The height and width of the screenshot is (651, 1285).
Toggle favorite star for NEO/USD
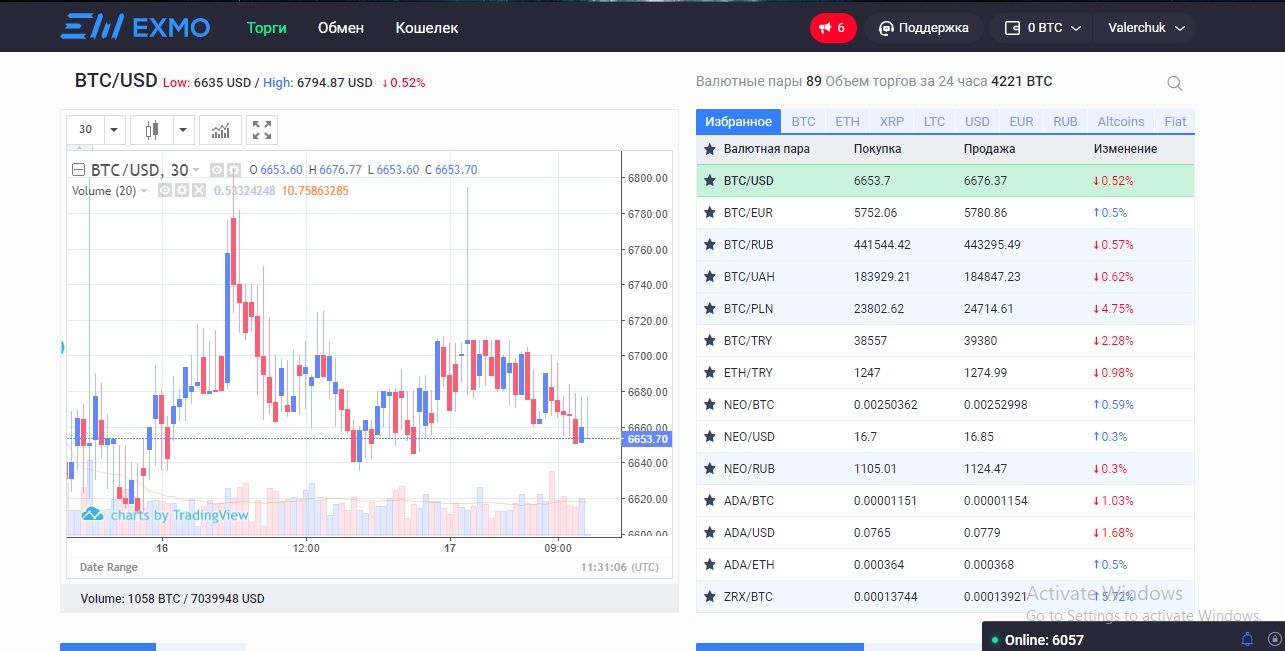pyautogui.click(x=710, y=437)
